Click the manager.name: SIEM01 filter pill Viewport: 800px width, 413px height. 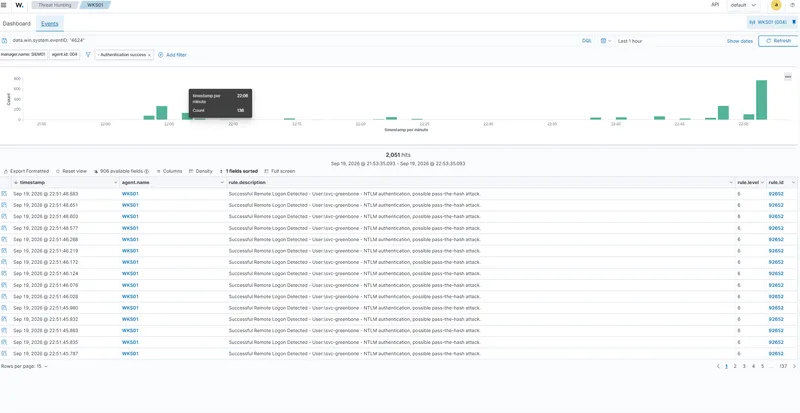click(23, 55)
